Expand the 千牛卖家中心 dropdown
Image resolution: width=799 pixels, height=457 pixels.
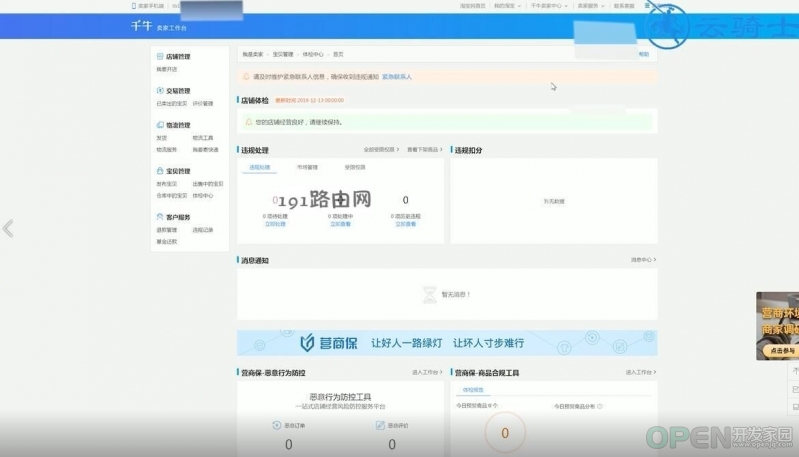549,6
